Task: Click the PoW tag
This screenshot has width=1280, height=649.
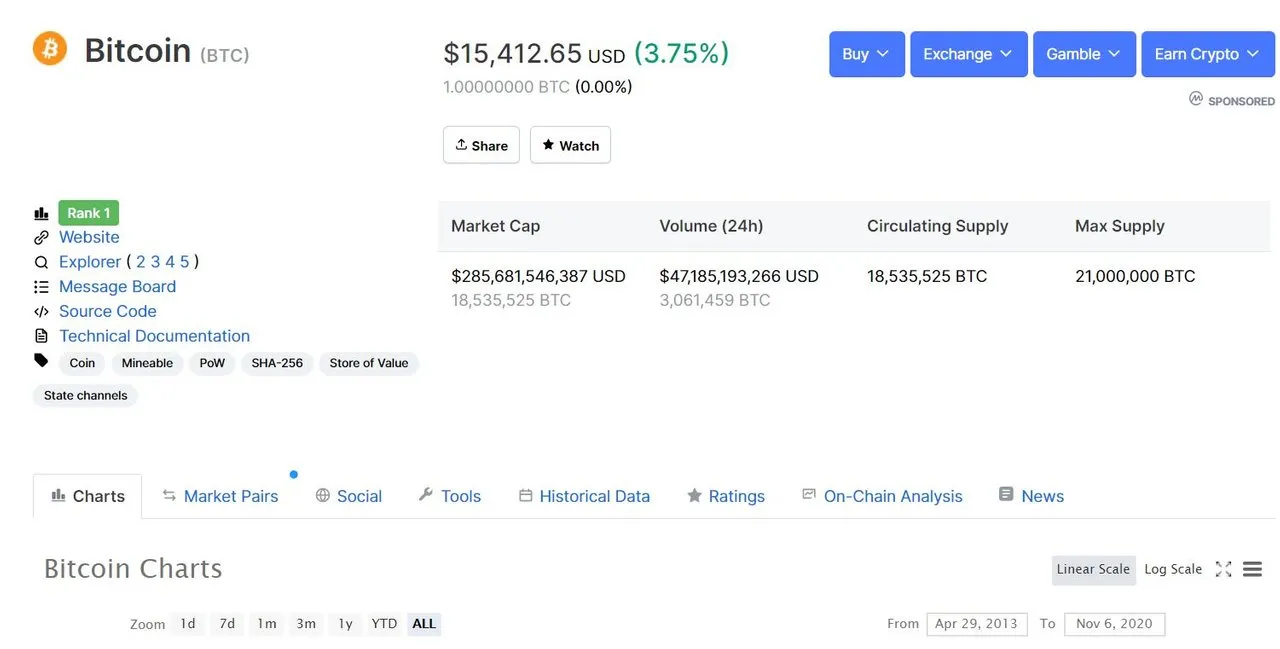Action: tap(212, 363)
